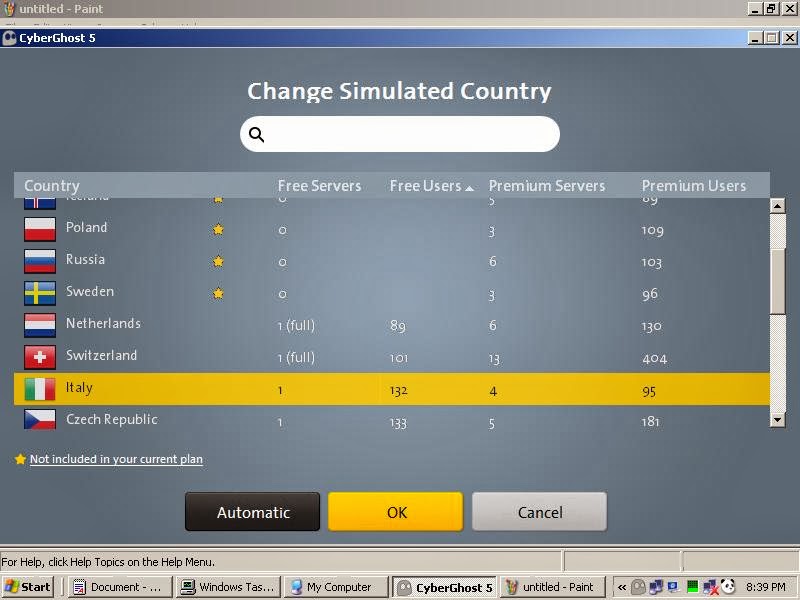Click the search magnifier icon
This screenshot has height=600, width=800.
[256, 134]
